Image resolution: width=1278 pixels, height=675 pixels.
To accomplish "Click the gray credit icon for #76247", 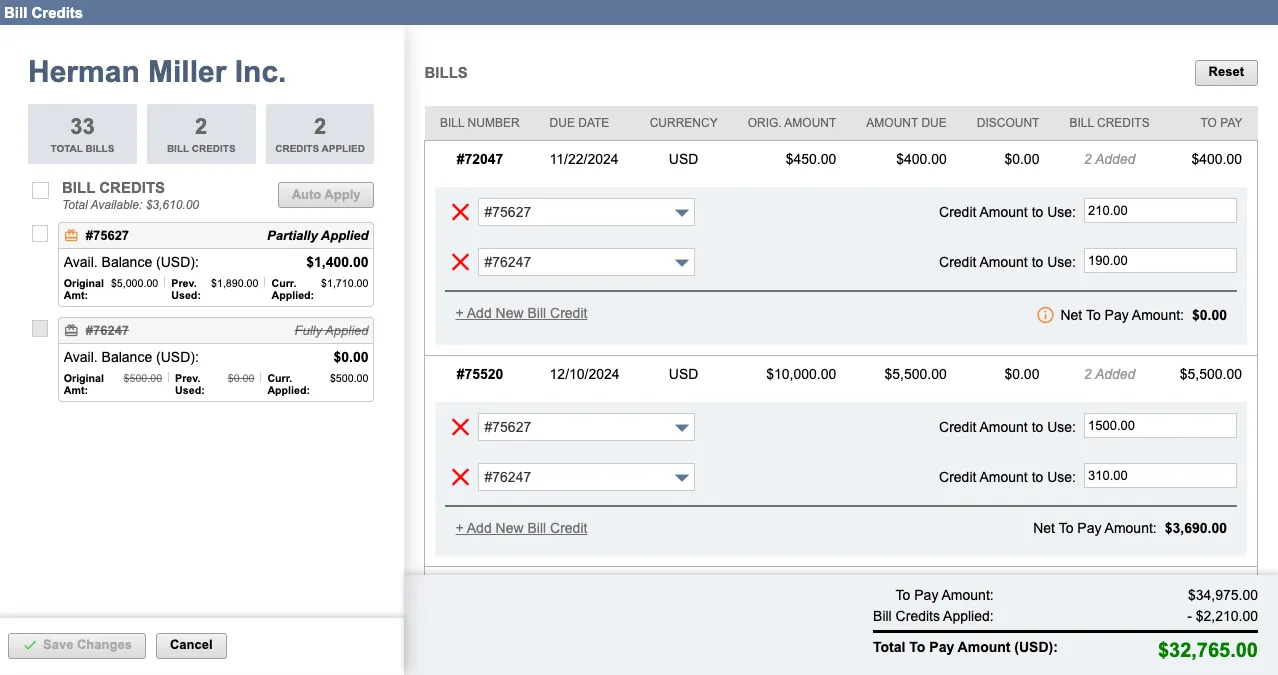I will point(71,331).
